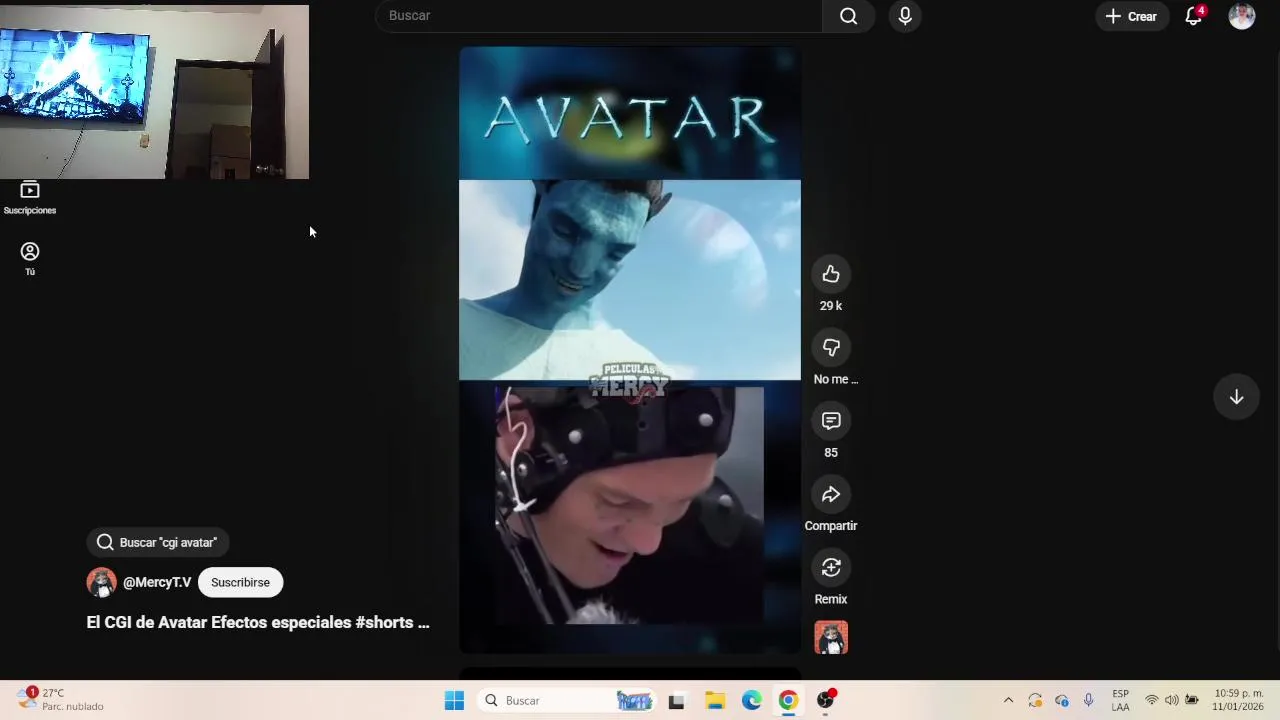Click the webcam overlay video thumbnail
This screenshot has height=720, width=1280.
point(155,92)
